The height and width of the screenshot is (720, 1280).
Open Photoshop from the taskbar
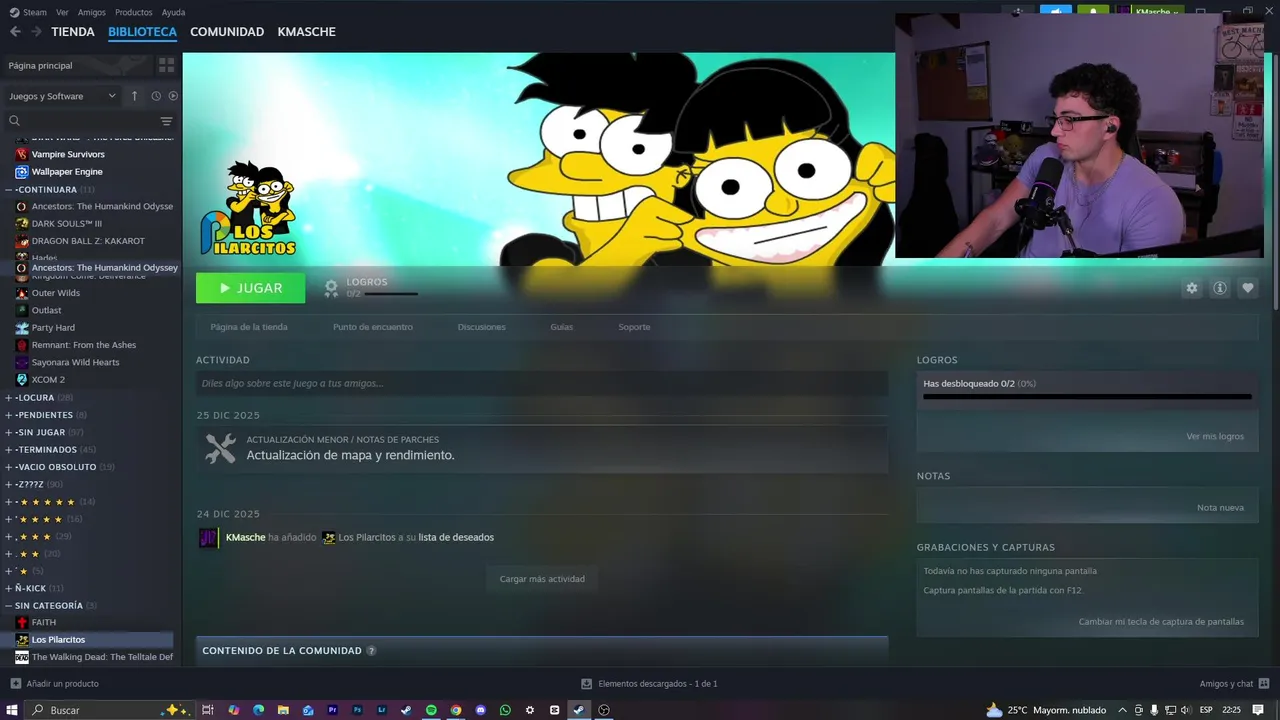(357, 710)
